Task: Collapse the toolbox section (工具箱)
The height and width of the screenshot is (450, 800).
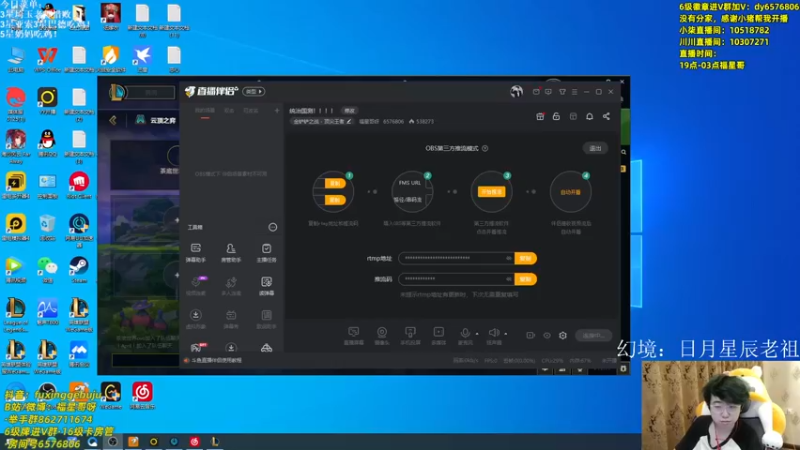Action: tap(273, 227)
